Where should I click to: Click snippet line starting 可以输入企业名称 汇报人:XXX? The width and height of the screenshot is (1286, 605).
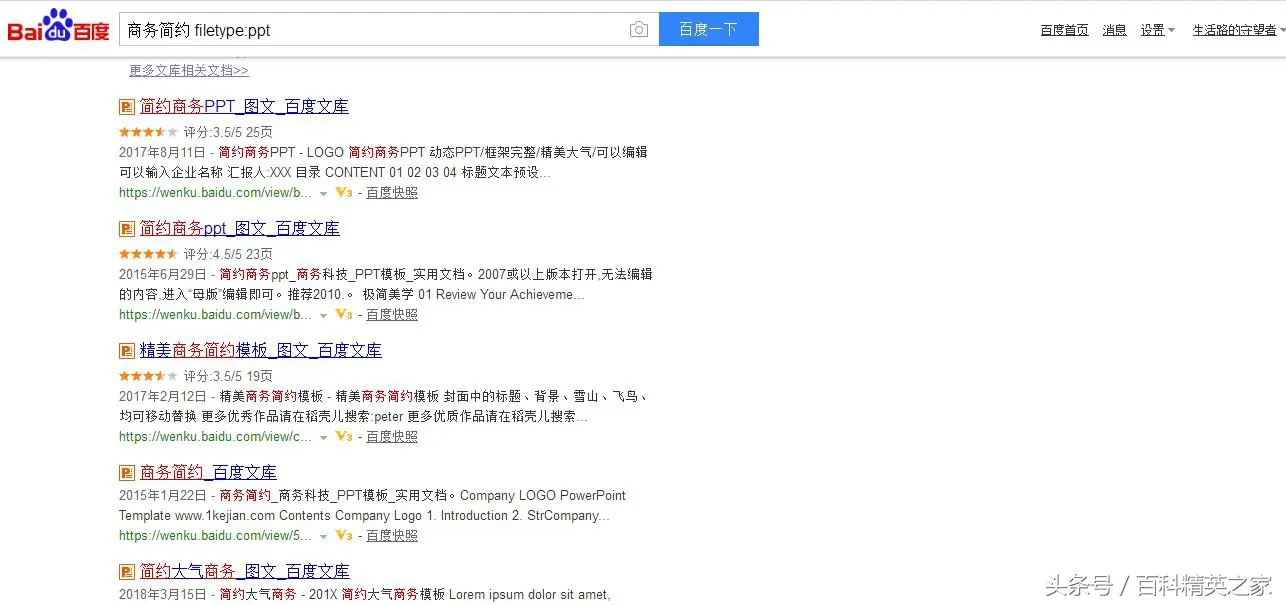pyautogui.click(x=335, y=172)
